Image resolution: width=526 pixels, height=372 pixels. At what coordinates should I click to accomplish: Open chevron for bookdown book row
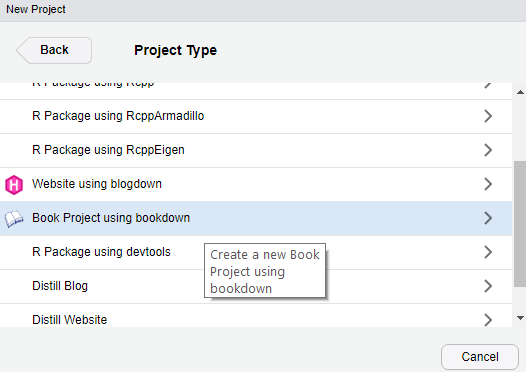click(488, 218)
